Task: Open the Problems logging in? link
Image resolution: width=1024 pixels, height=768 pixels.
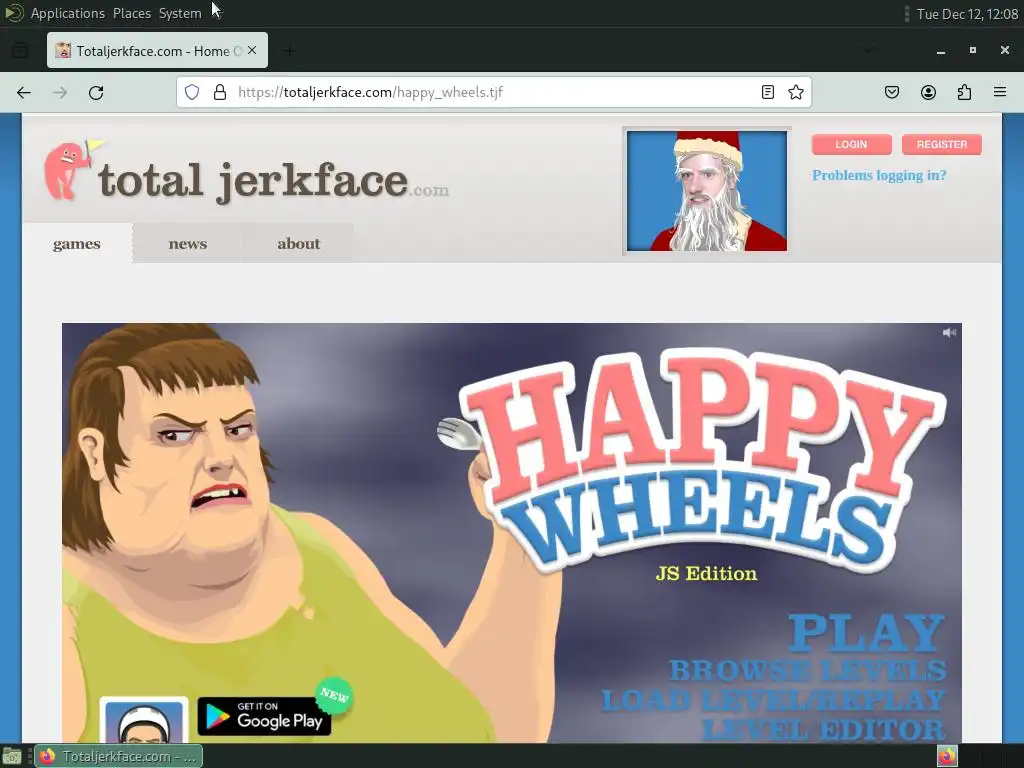Action: coord(879,175)
